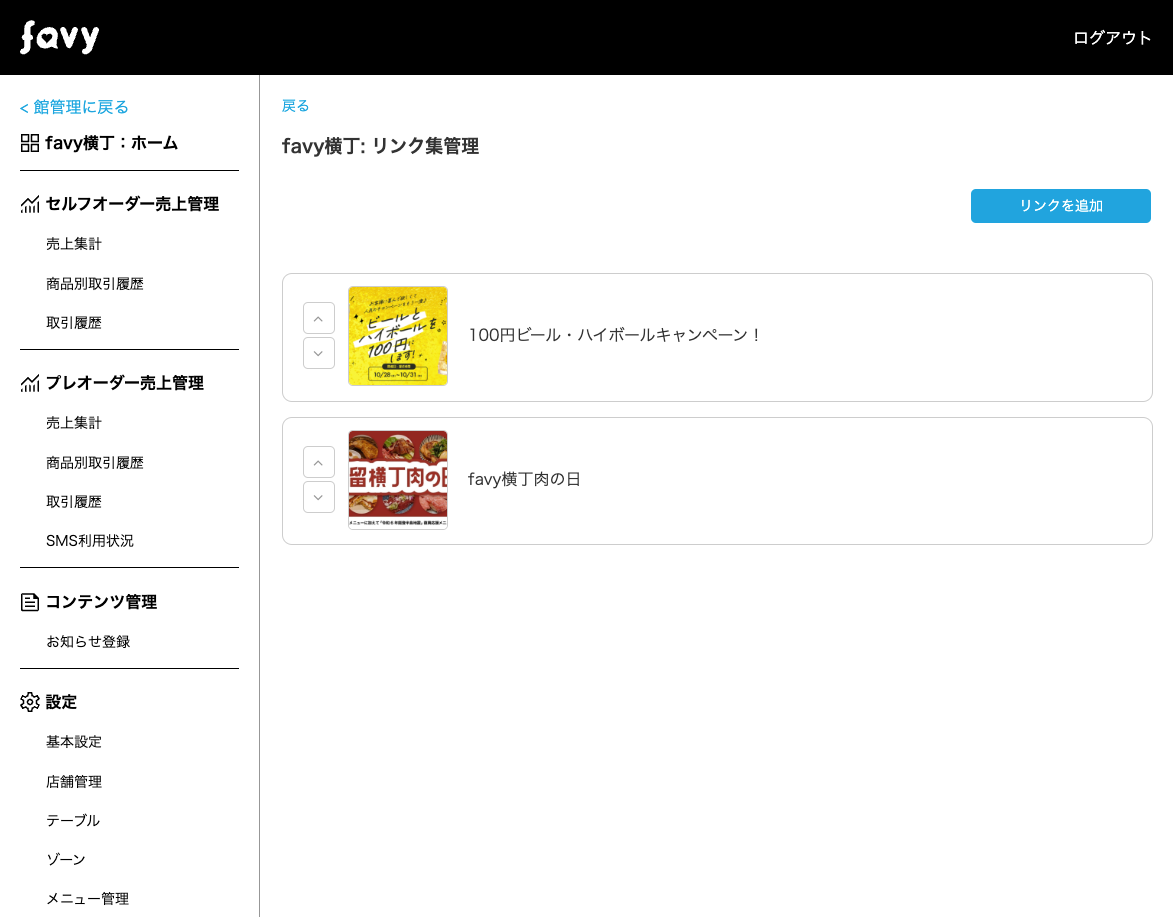Move 100円ビール campaign link down
This screenshot has width=1173, height=917.
(319, 353)
